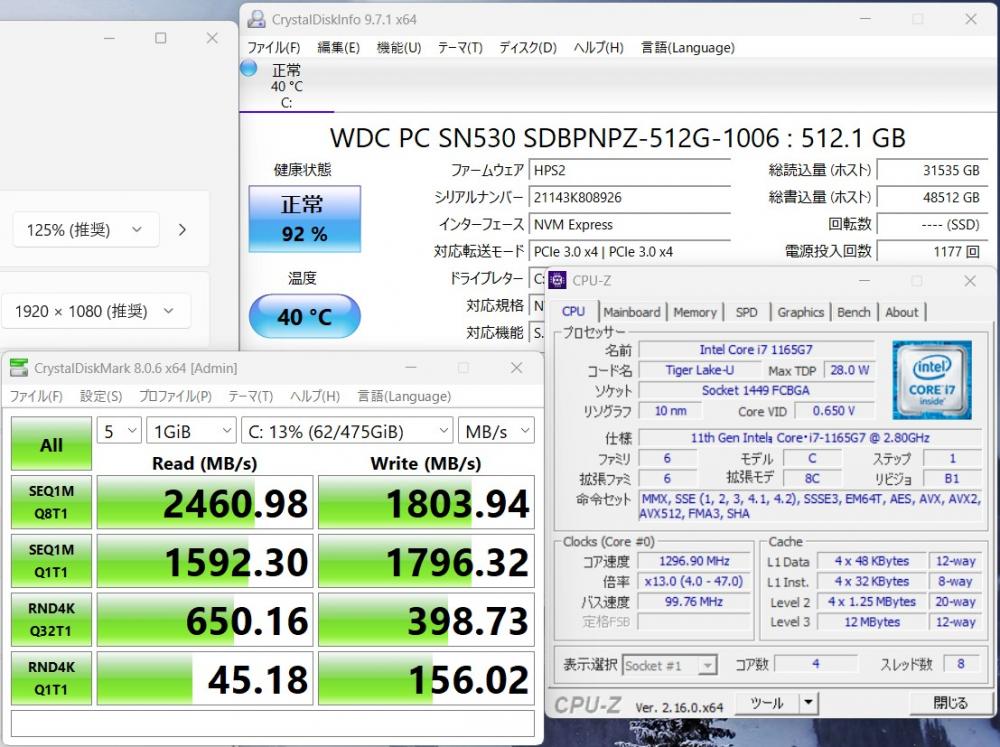The height and width of the screenshot is (747, 1000).
Task: Click the processor name Intel Core i7 1165G7
Action: pos(756,350)
